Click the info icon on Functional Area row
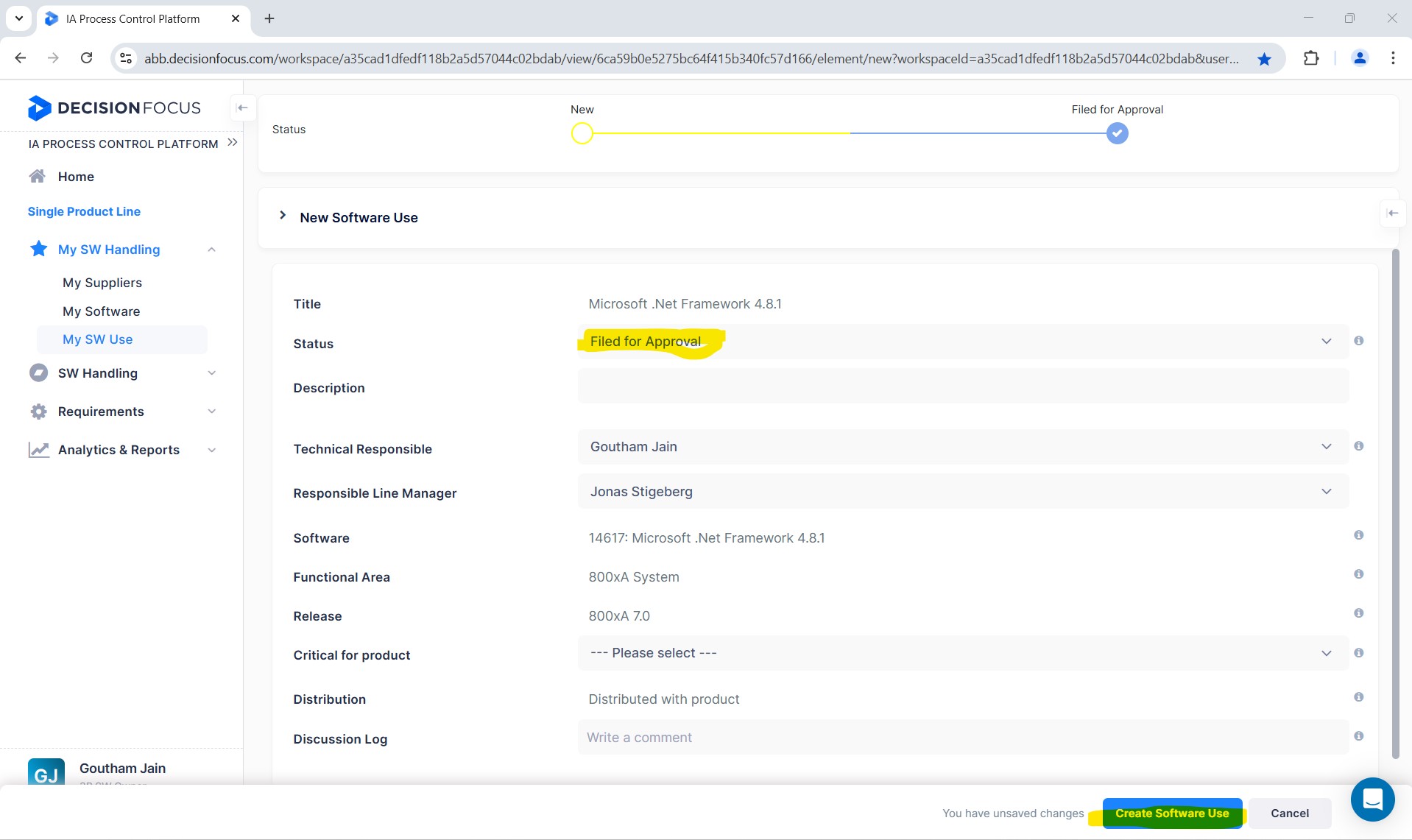Image resolution: width=1412 pixels, height=840 pixels. (1358, 574)
